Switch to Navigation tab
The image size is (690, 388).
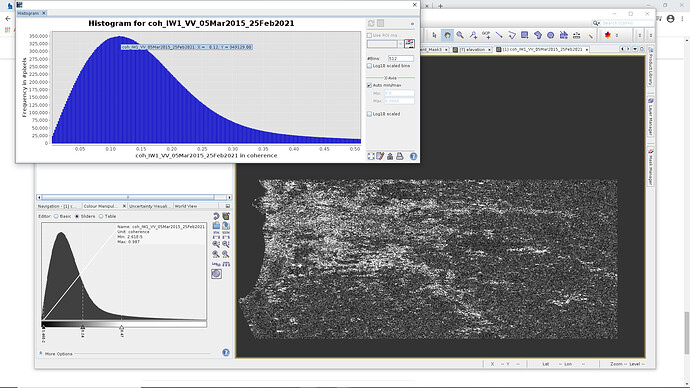pyautogui.click(x=56, y=206)
